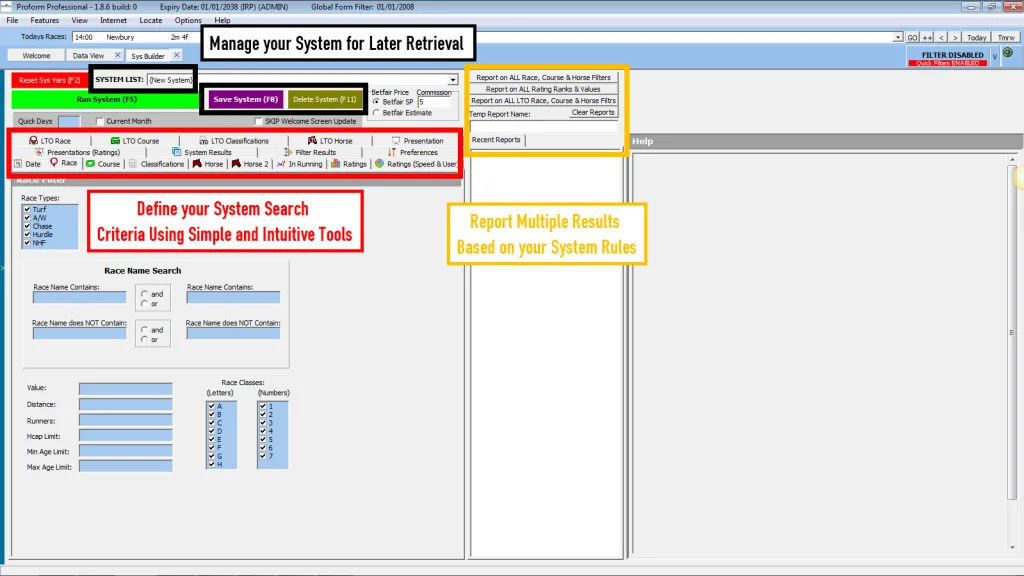Expand the race navigation dropdown beside GO
Image resolution: width=1024 pixels, height=576 pixels.
(898, 36)
